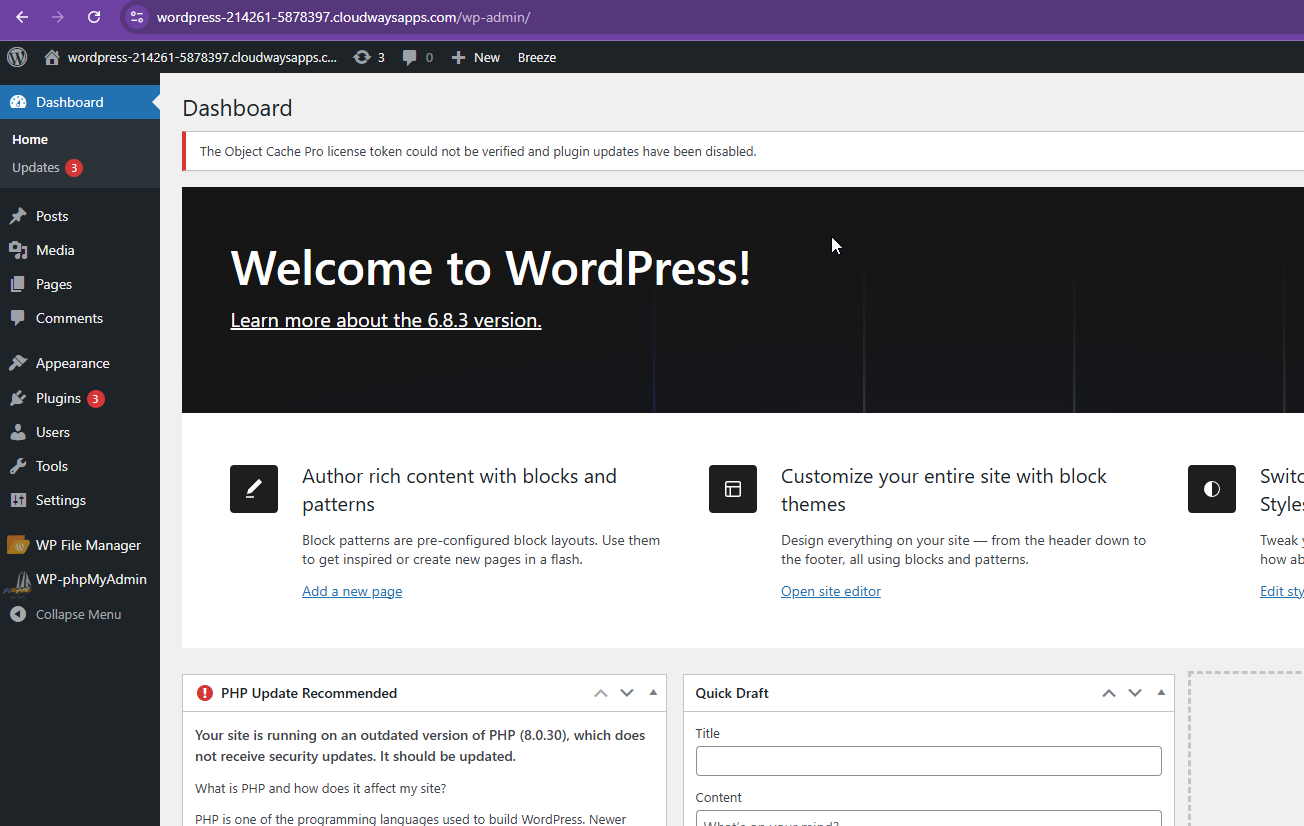Click the WordPress logo in admin bar
Image resolution: width=1304 pixels, height=826 pixels.
point(17,57)
